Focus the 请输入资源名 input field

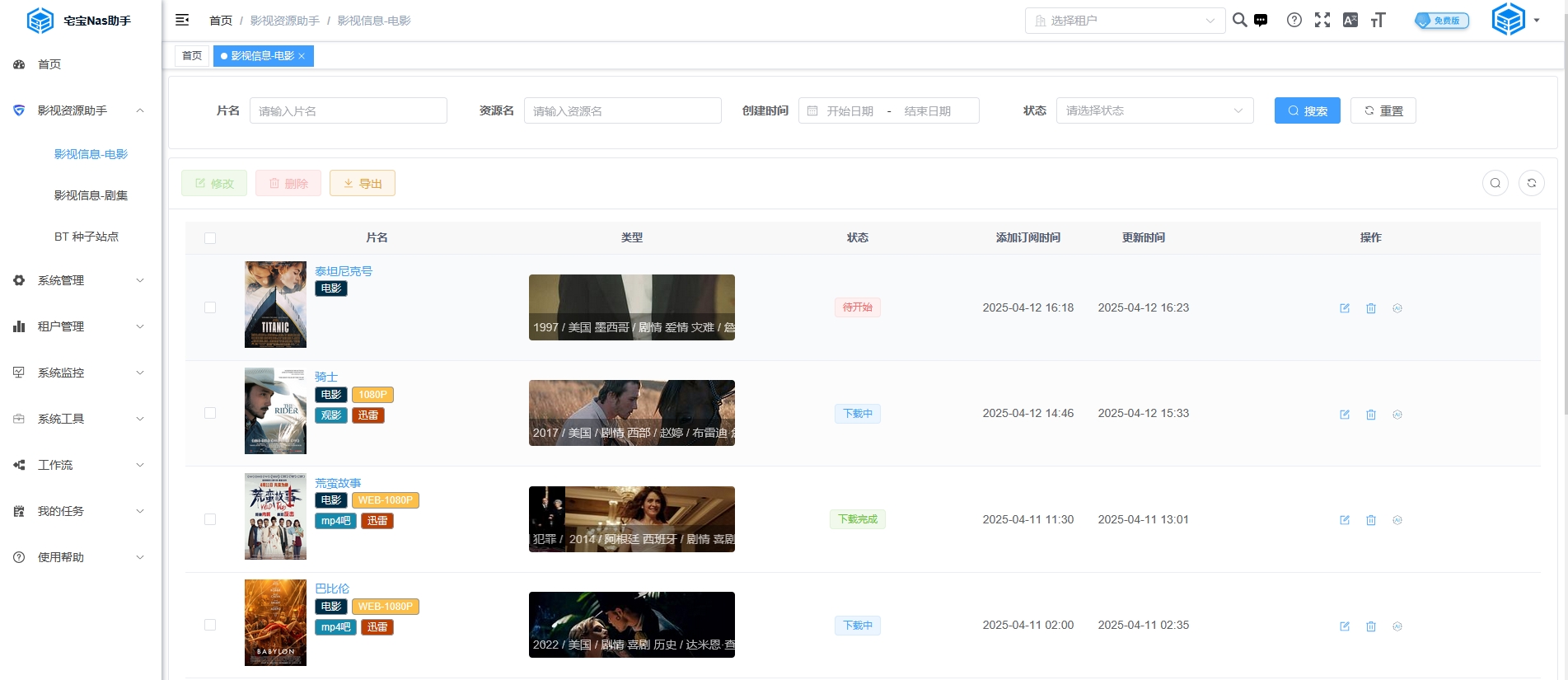(623, 110)
